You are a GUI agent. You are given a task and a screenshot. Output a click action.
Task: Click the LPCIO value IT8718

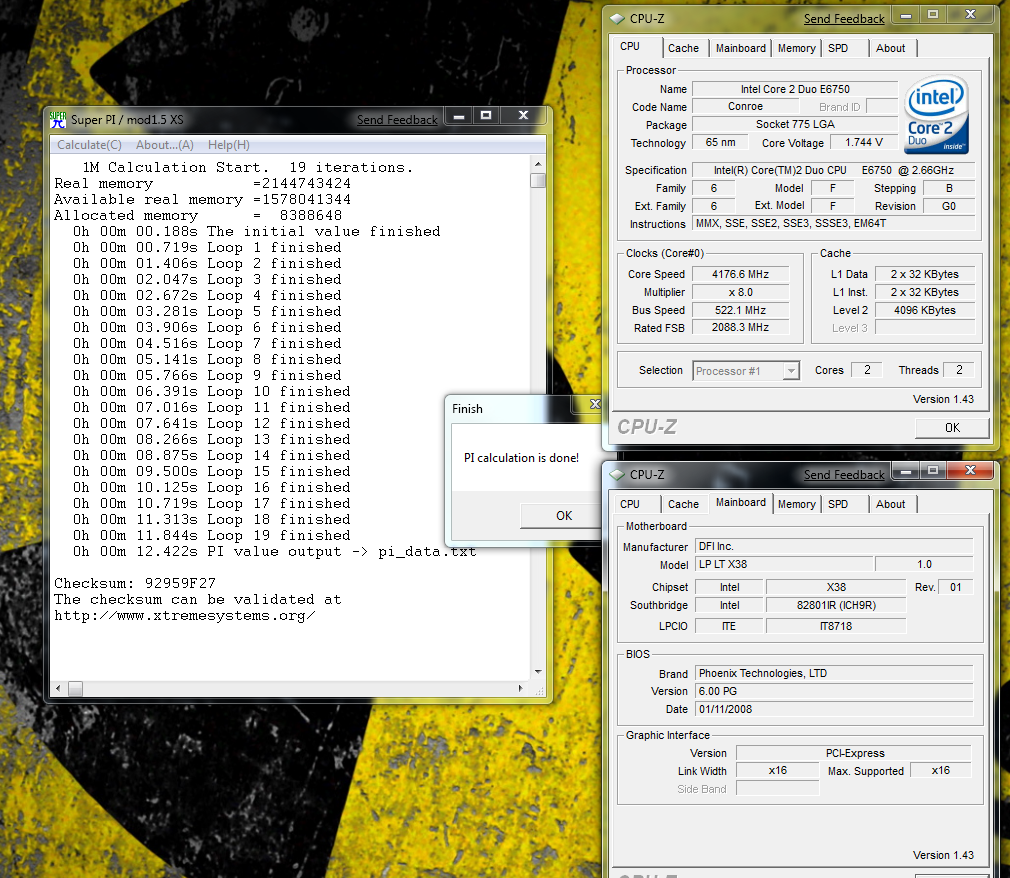click(836, 626)
